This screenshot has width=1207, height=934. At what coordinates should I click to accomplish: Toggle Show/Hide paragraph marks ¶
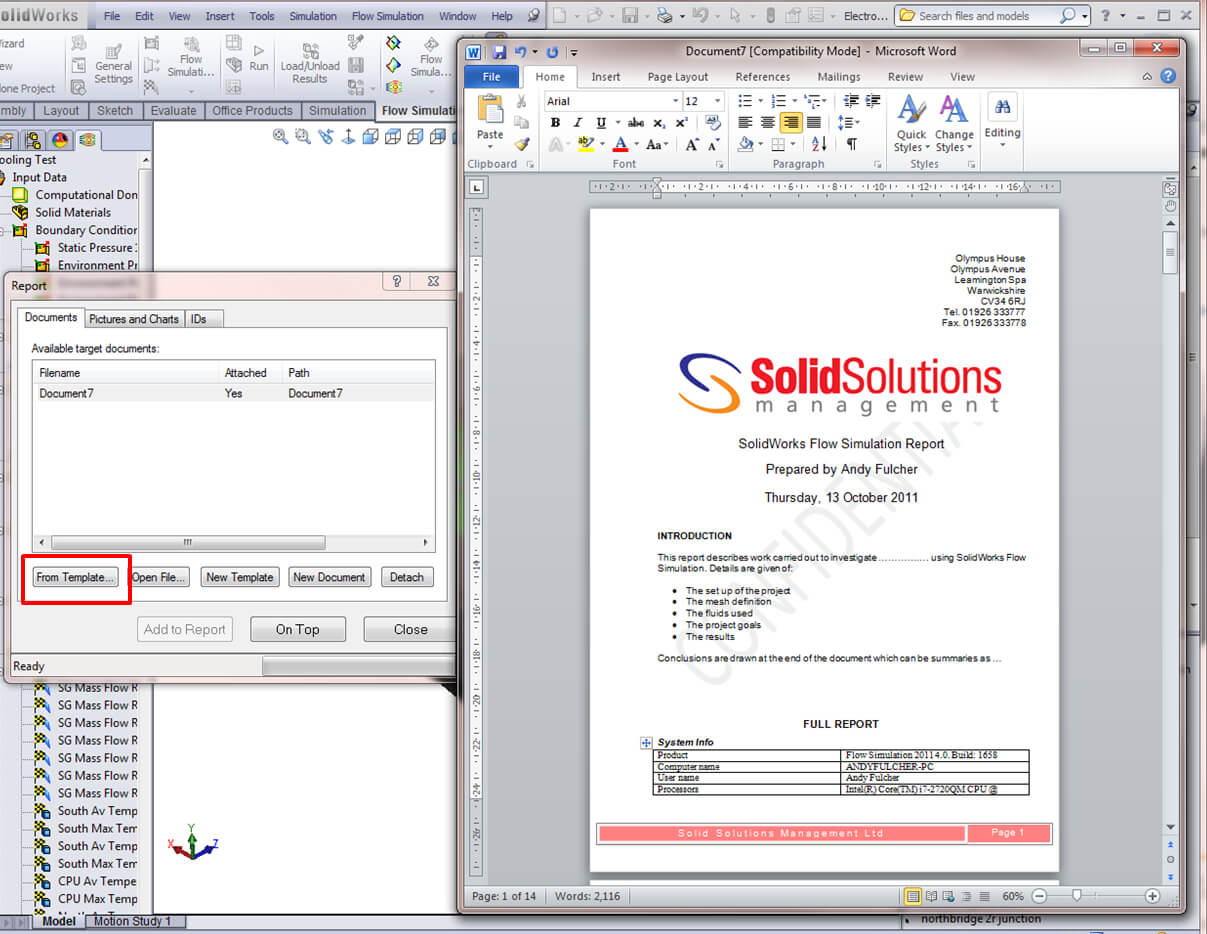851,145
